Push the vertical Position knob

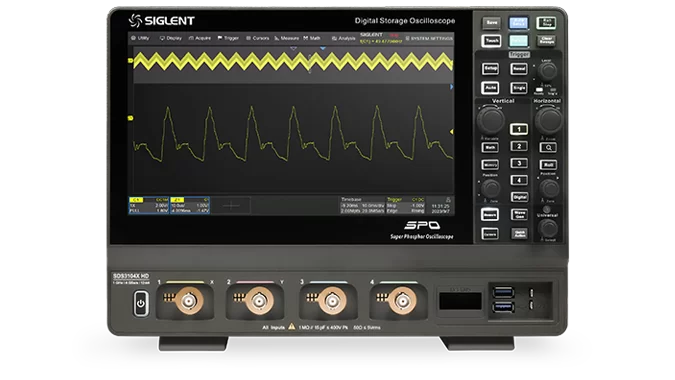point(490,188)
